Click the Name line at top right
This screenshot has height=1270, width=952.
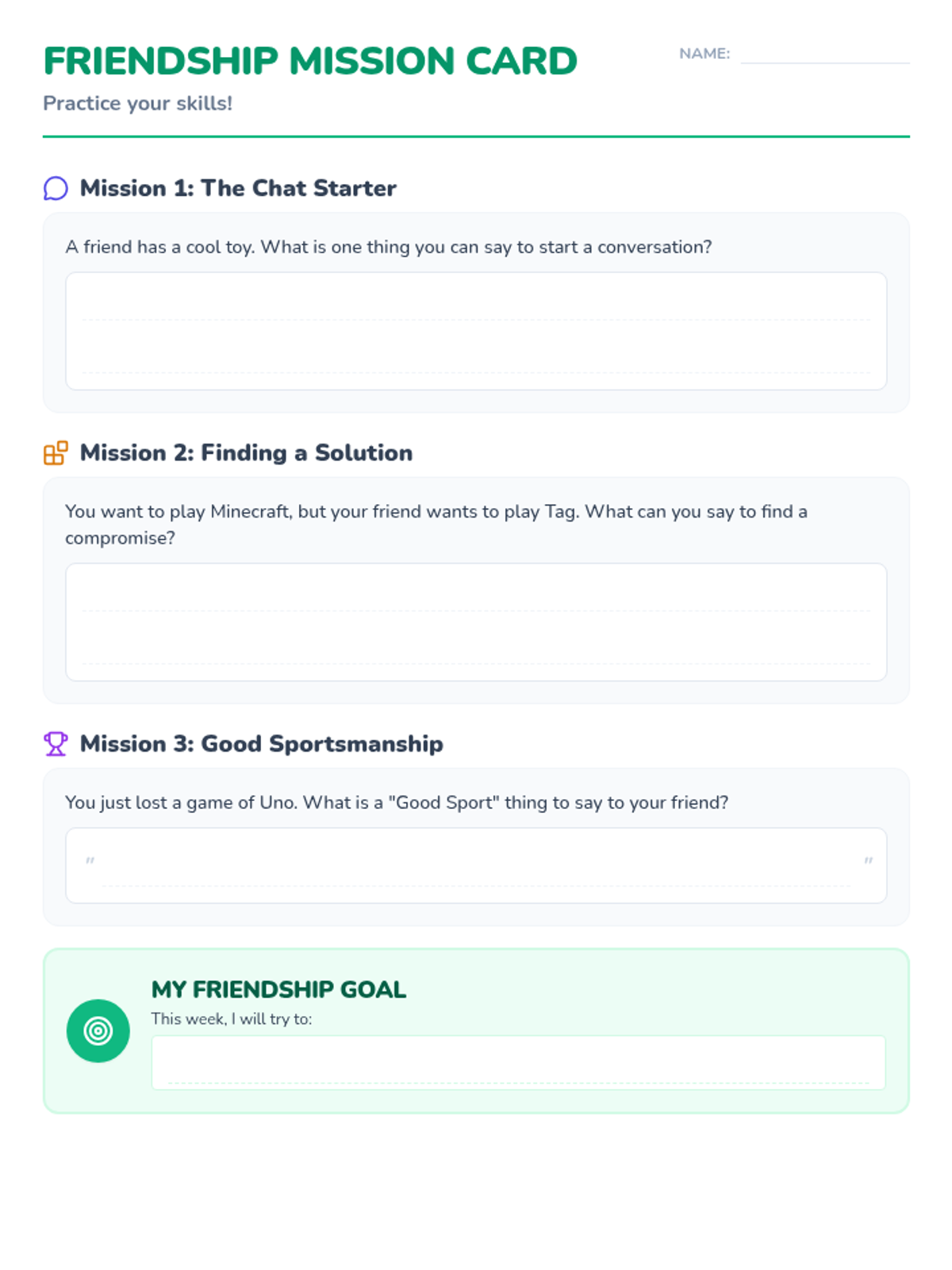tap(825, 54)
